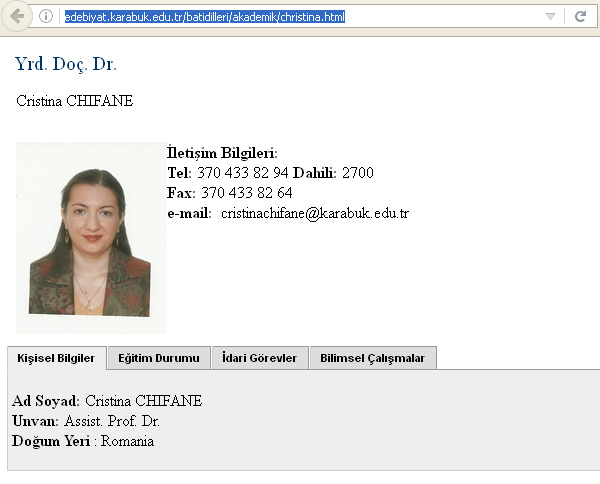Click the browser back arrow button
This screenshot has height=484, width=600.
point(17,16)
